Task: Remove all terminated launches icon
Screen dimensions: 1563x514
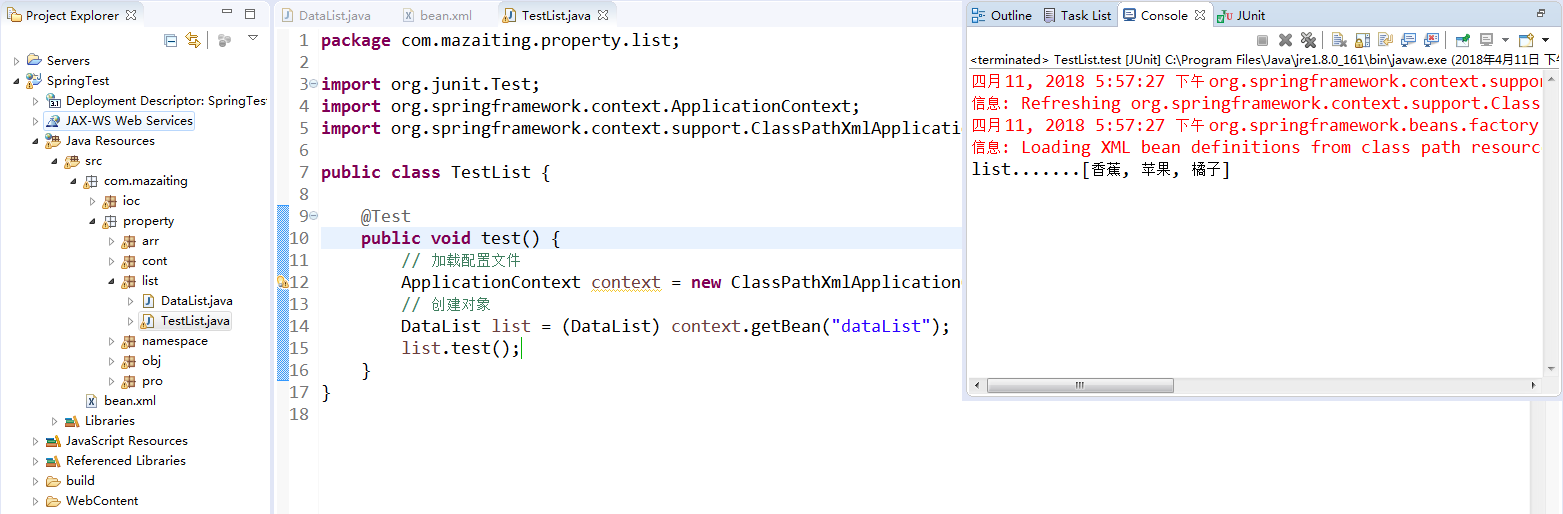Action: 1308,40
